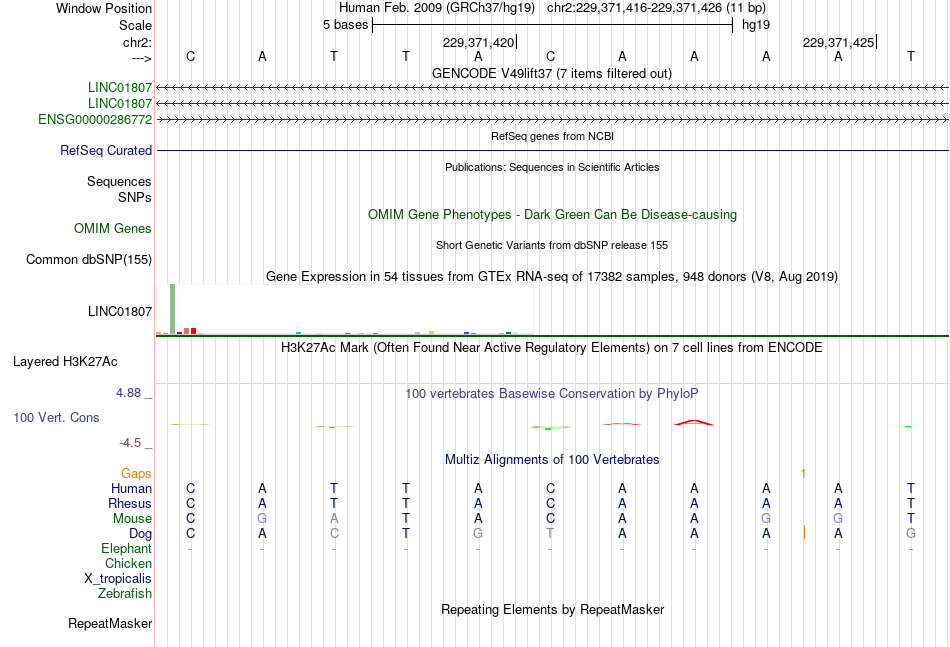Image resolution: width=950 pixels, height=647 pixels.
Task: Click the SNPs track label
Action: point(135,197)
